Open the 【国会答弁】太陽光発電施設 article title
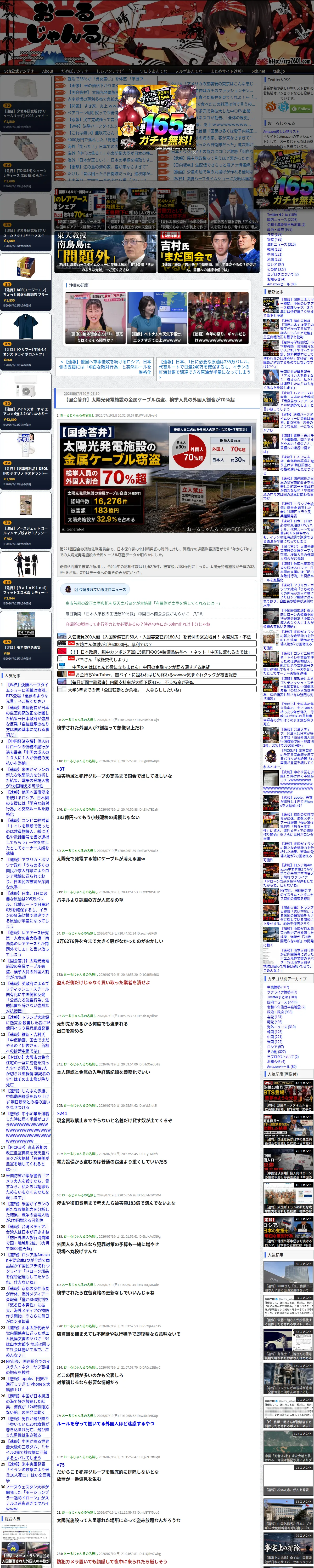Viewport: 314px width, 1568px height. 149,400
